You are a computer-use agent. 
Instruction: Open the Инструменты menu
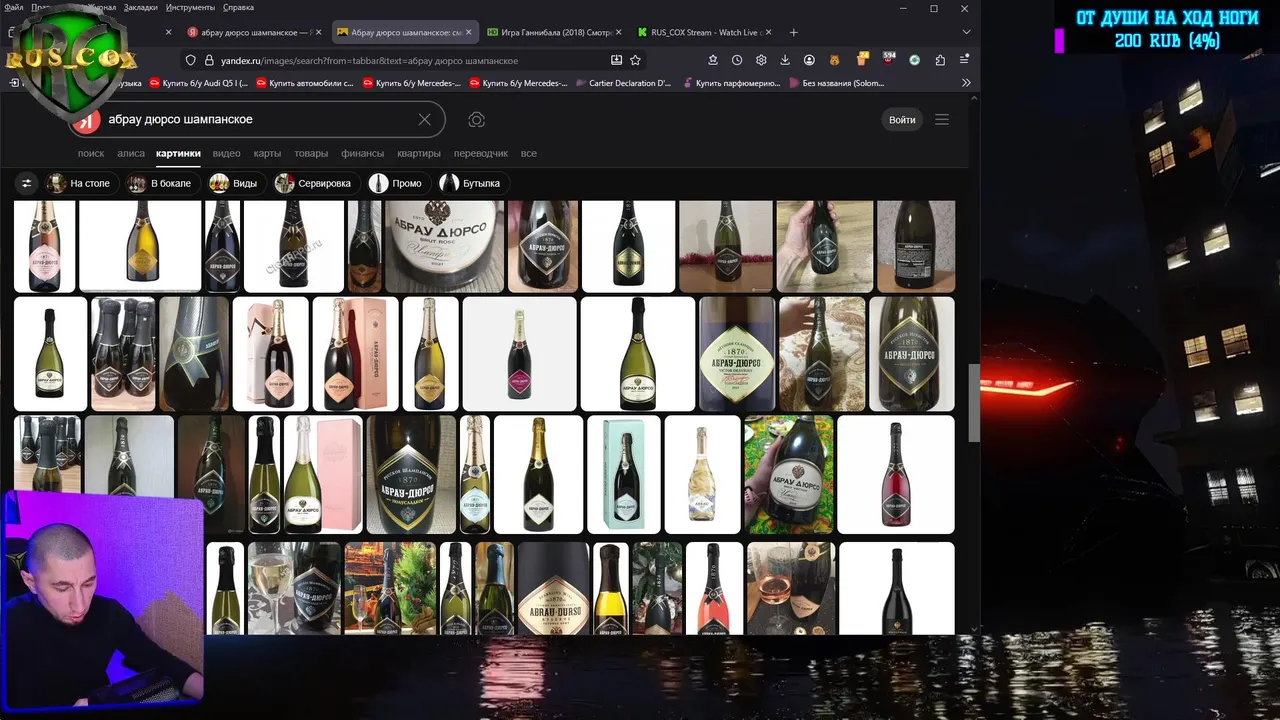point(190,7)
